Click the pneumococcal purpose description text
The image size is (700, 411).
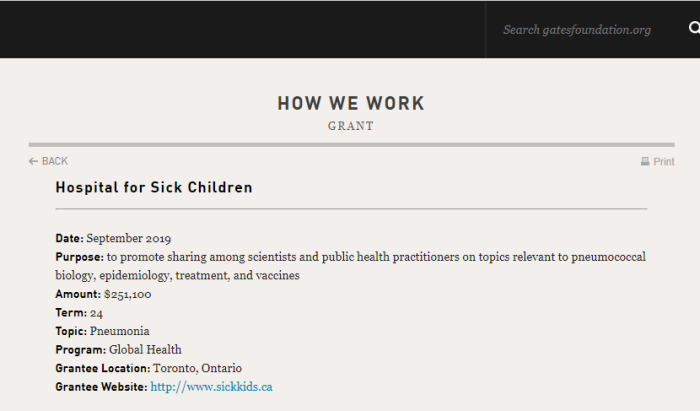click(350, 266)
